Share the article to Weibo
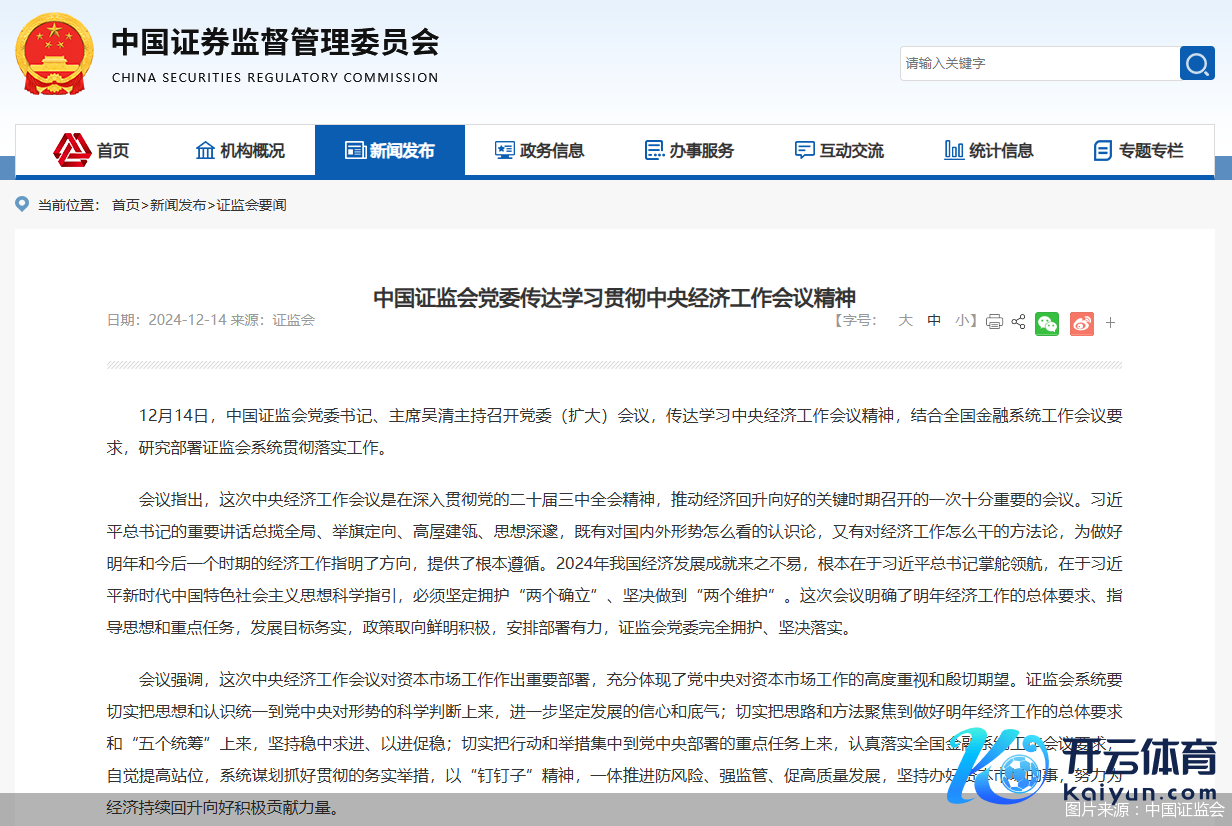Screen dimensions: 1232x826 (x=1081, y=323)
